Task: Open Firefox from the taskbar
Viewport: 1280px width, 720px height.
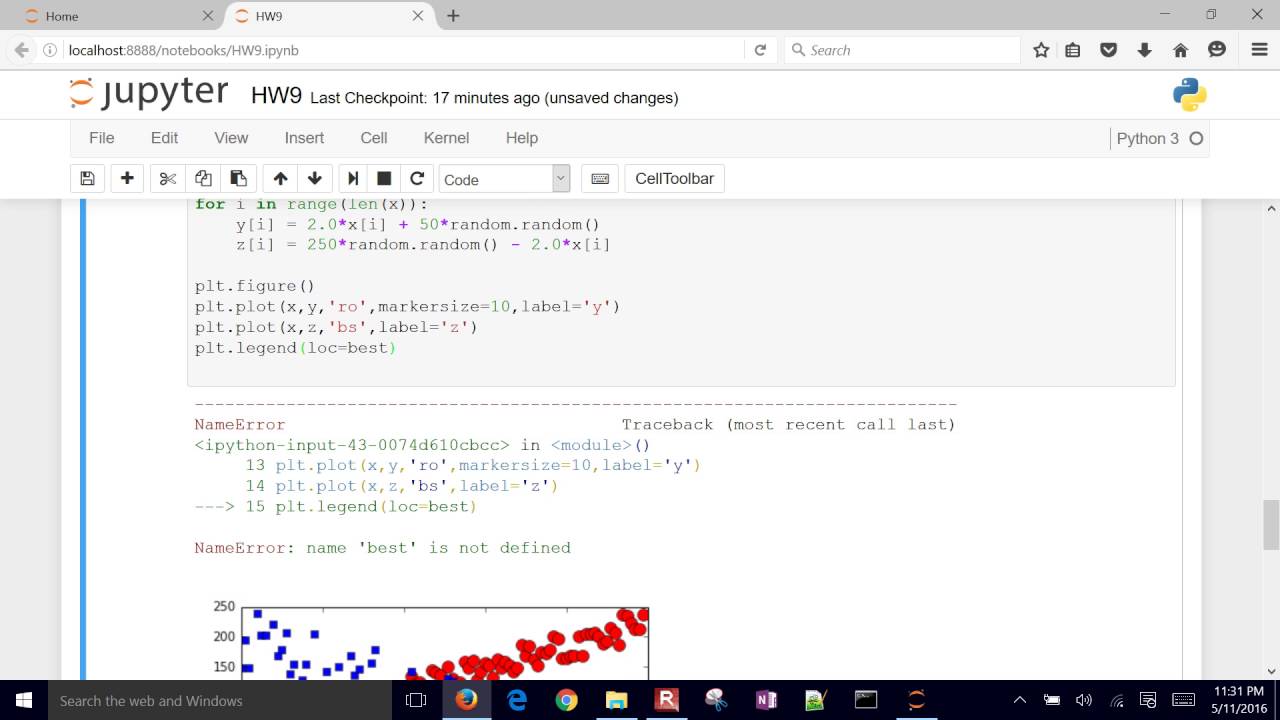Action: click(466, 701)
